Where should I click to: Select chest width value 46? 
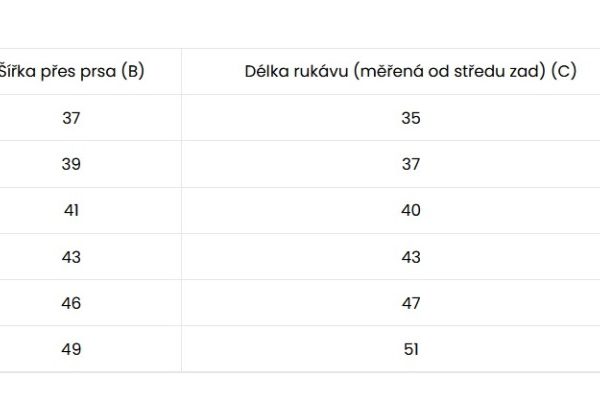click(x=71, y=303)
